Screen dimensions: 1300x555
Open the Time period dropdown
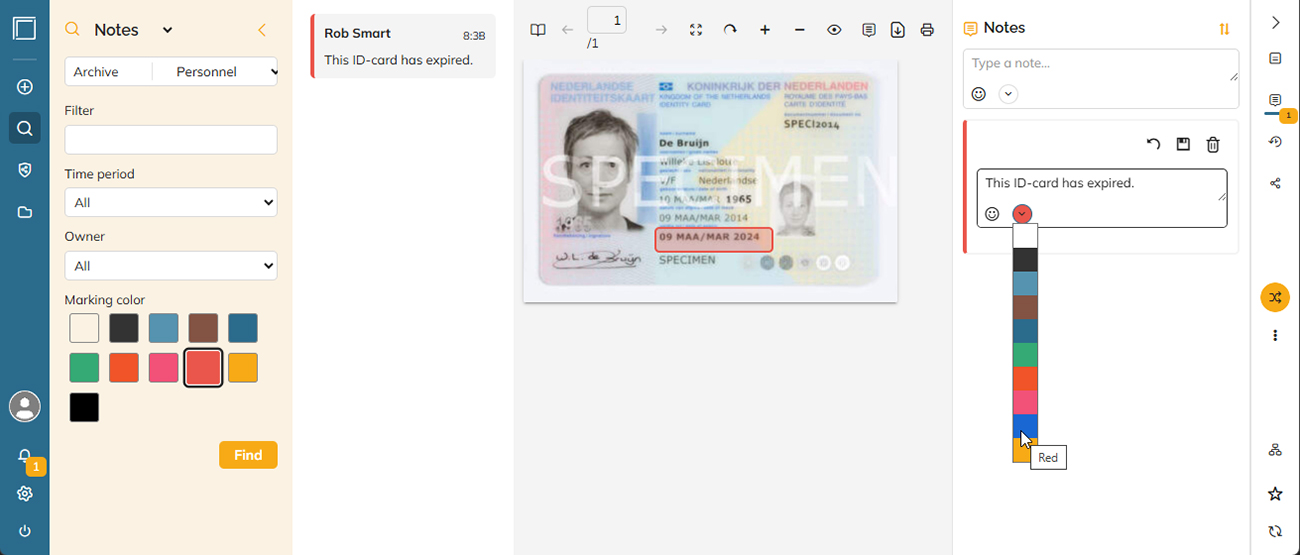click(x=171, y=202)
